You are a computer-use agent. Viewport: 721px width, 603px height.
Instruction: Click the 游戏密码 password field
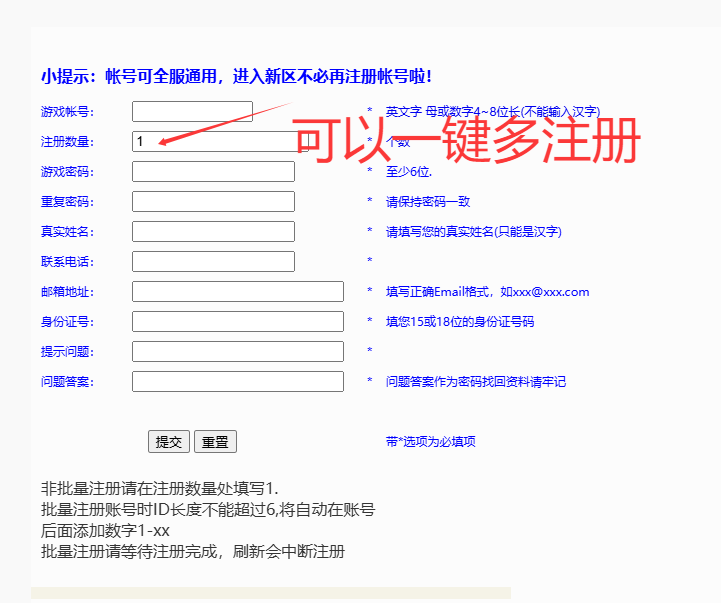coord(213,172)
